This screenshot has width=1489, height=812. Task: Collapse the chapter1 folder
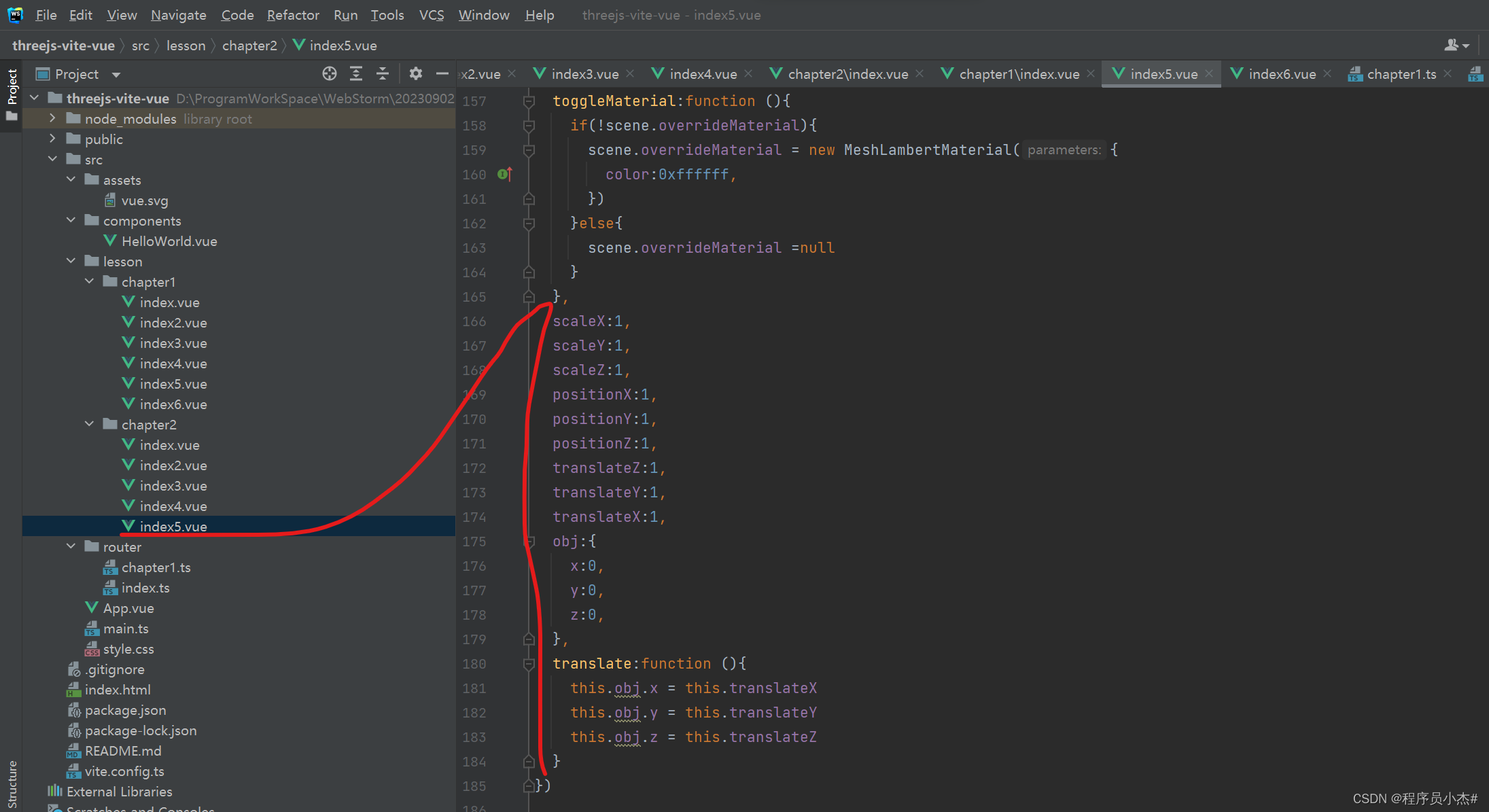click(89, 281)
